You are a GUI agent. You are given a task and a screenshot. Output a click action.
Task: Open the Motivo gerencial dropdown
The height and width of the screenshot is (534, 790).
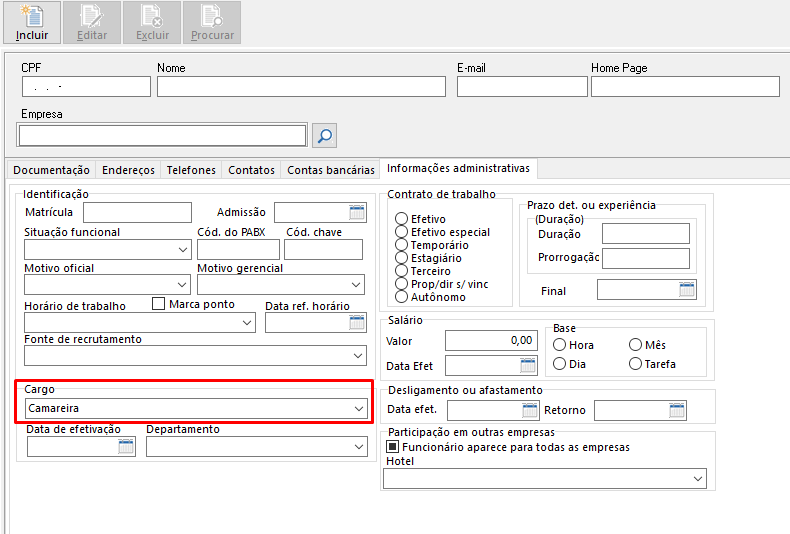pyautogui.click(x=356, y=285)
